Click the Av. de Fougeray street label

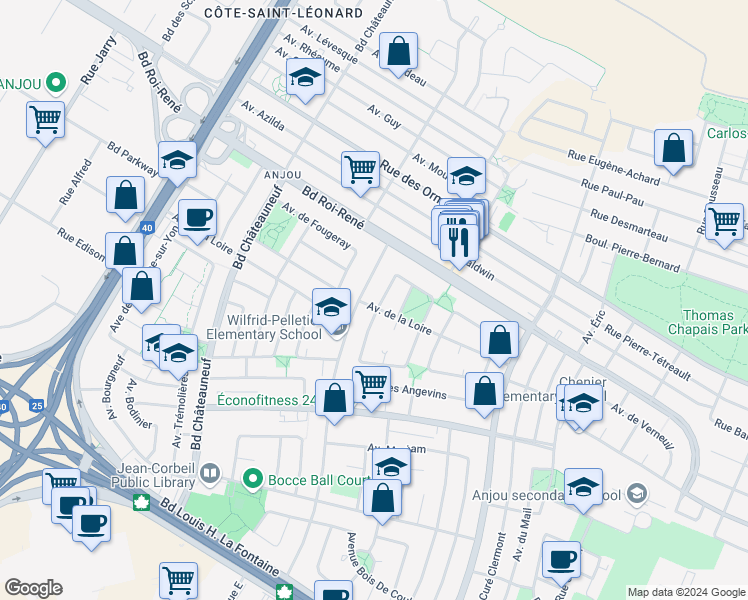point(316,226)
